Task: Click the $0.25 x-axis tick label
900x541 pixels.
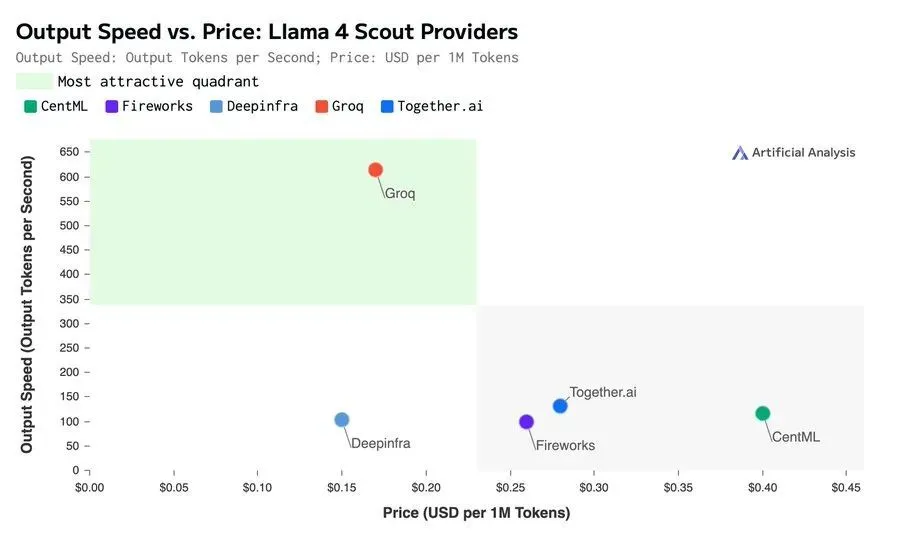Action: pos(510,488)
